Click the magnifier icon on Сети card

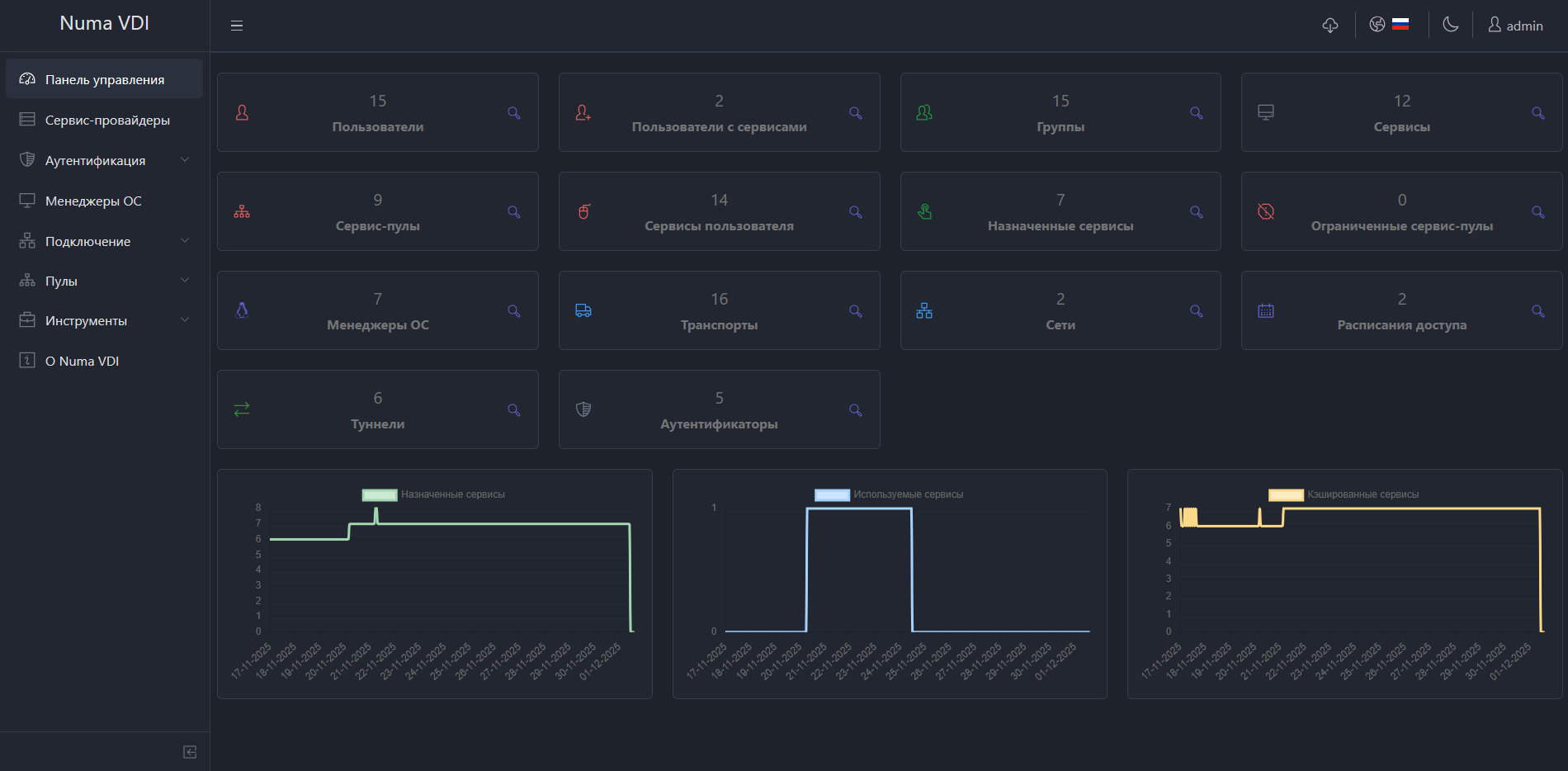coord(1196,311)
